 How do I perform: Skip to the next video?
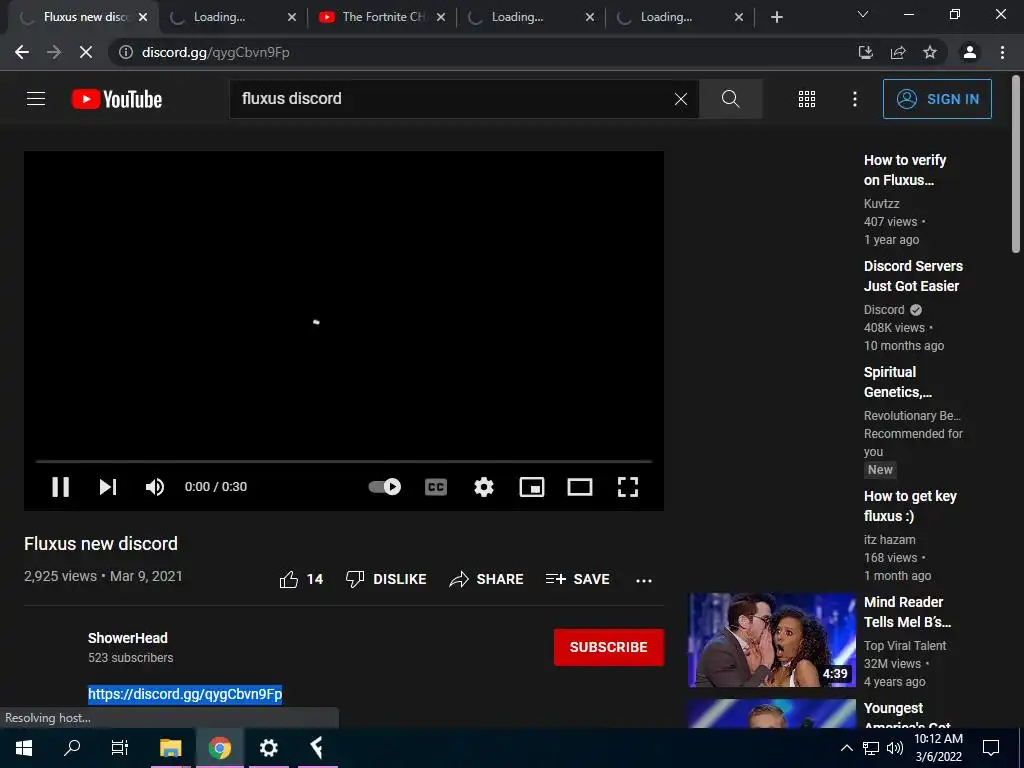pos(108,487)
